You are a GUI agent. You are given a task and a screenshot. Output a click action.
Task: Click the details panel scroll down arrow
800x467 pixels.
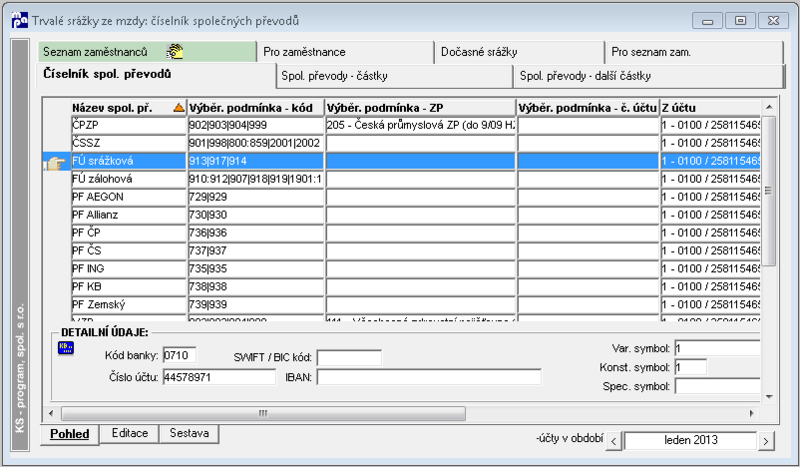click(x=769, y=397)
